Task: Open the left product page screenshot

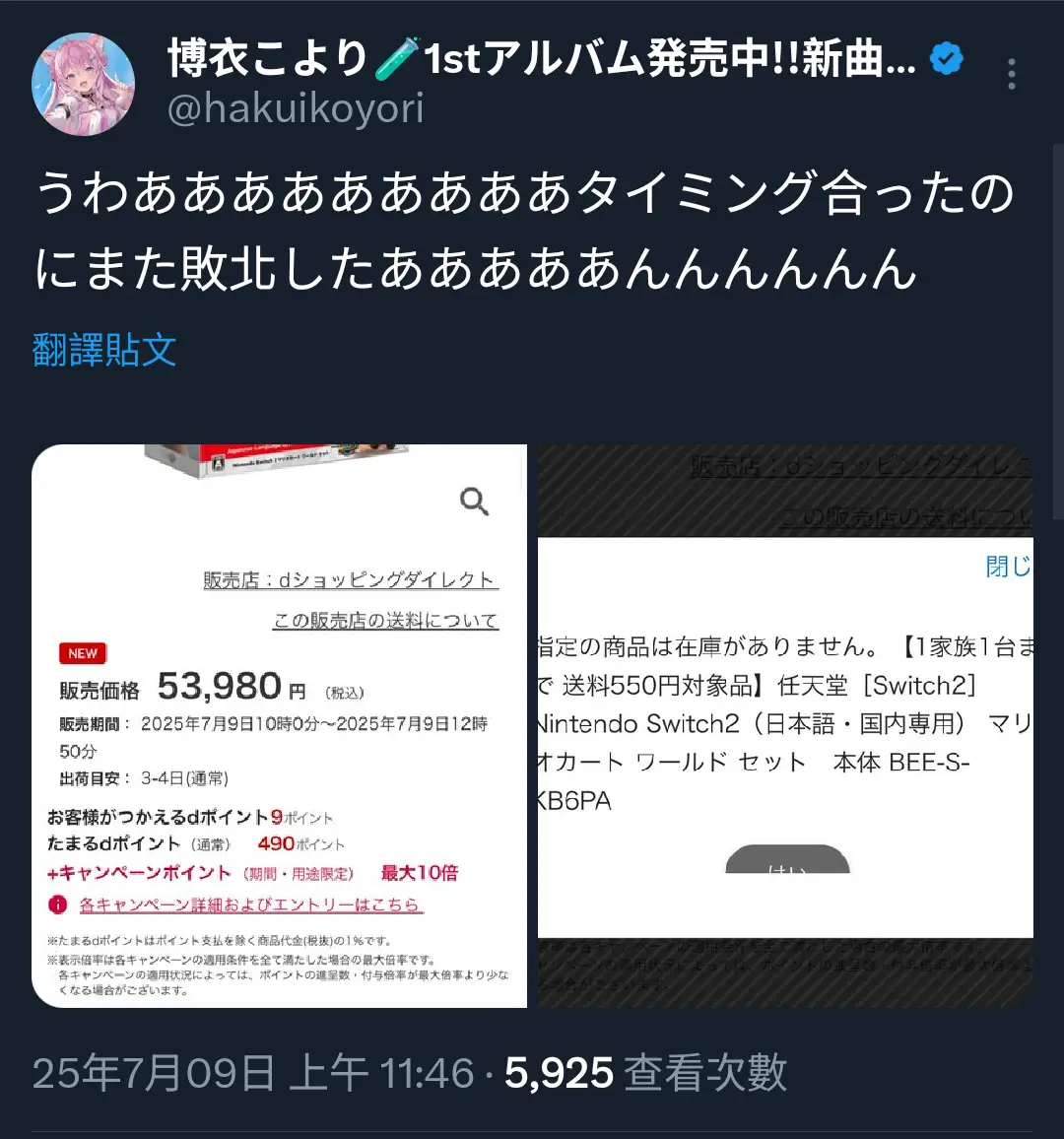Action: click(279, 726)
